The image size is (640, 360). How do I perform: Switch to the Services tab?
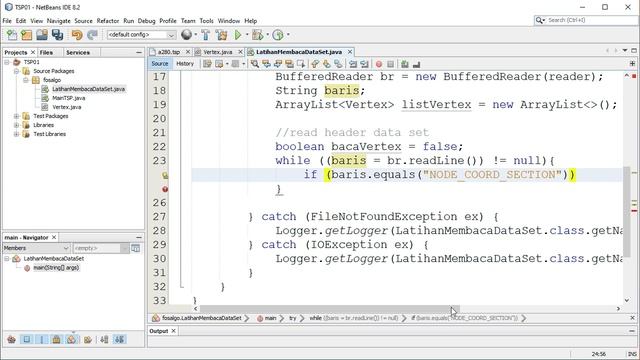coord(78,53)
